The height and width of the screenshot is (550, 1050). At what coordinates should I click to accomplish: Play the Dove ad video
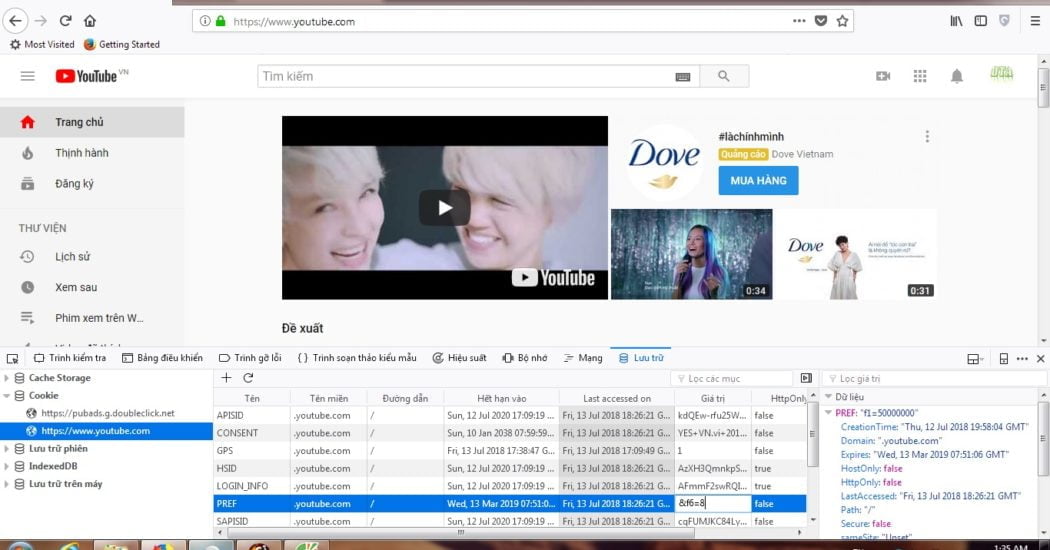pos(445,208)
